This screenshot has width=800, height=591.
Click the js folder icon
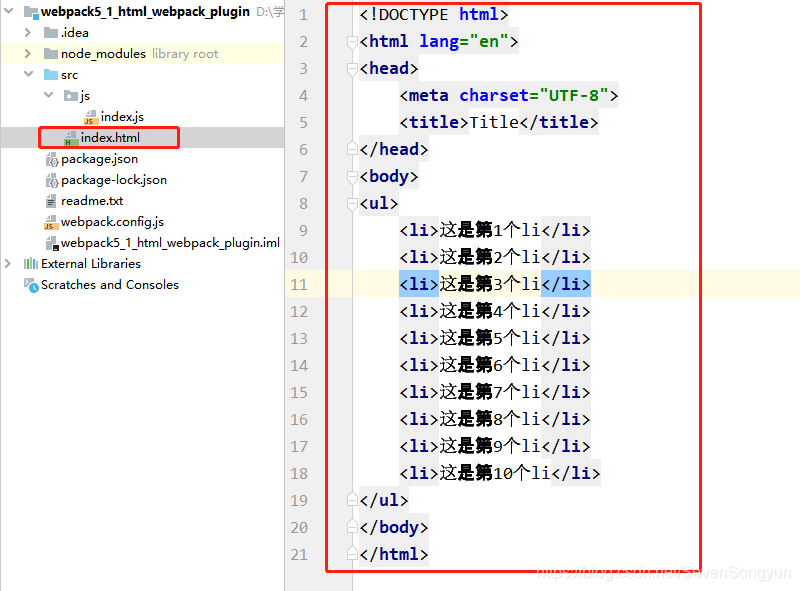70,95
